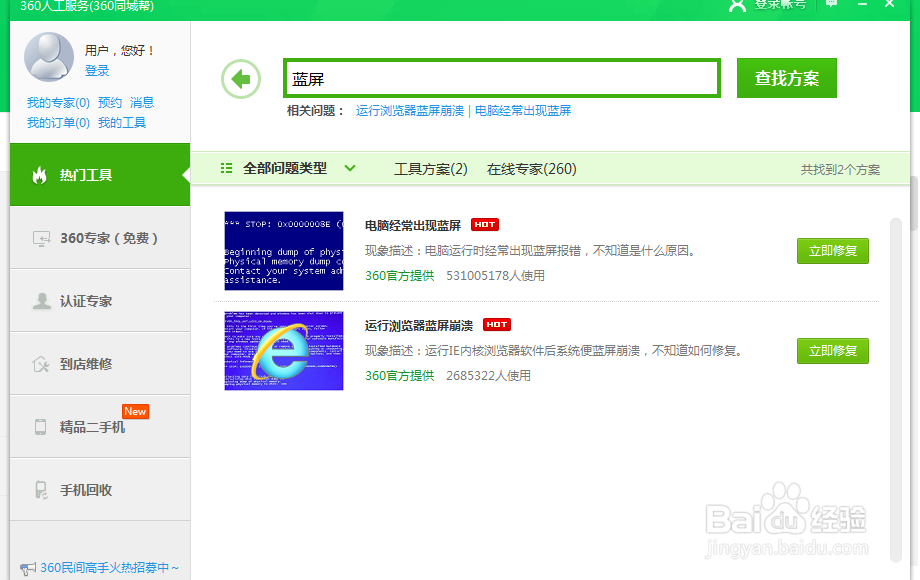Open result title 电脑经常出现蓝屏
The height and width of the screenshot is (580, 920).
tap(412, 225)
